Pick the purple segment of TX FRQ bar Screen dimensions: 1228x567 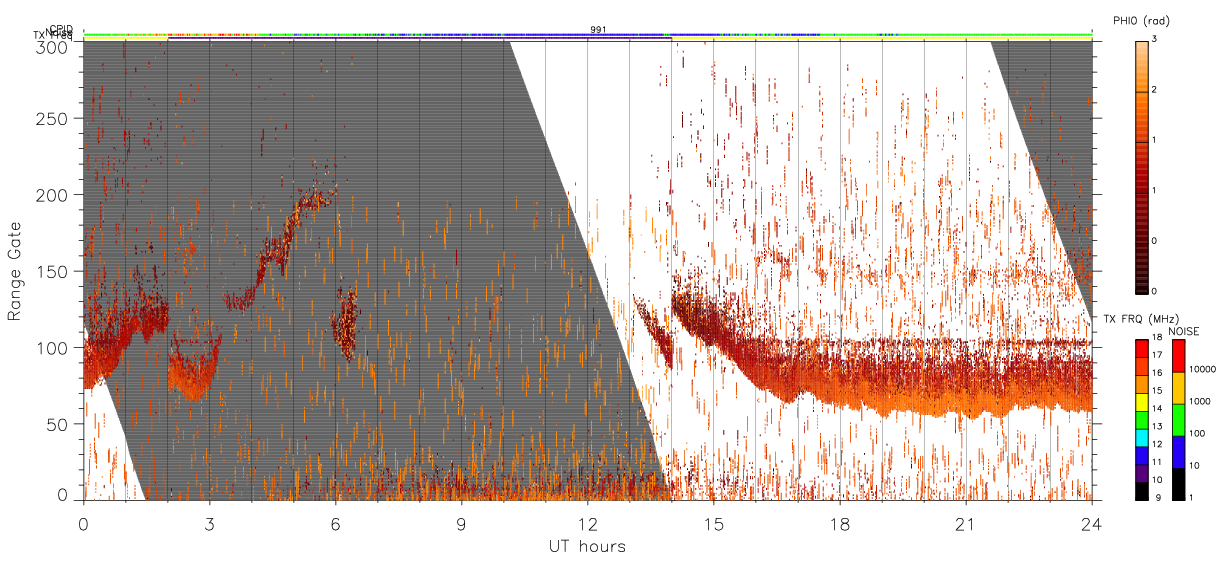click(1142, 472)
